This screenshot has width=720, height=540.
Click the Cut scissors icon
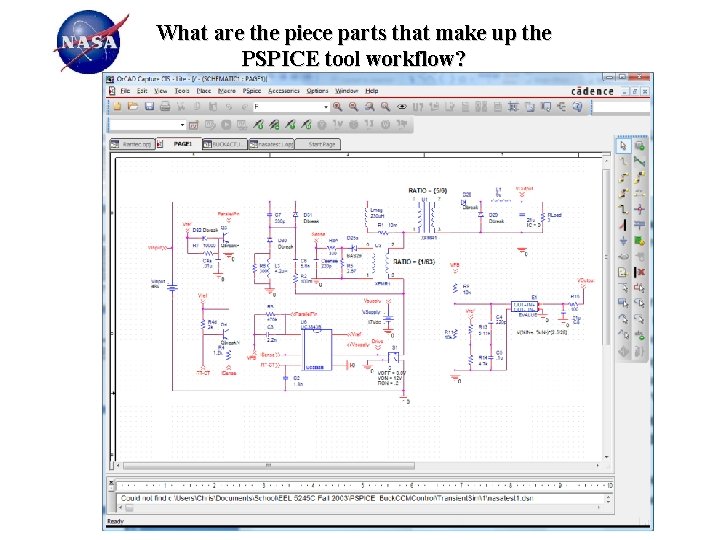[181, 107]
